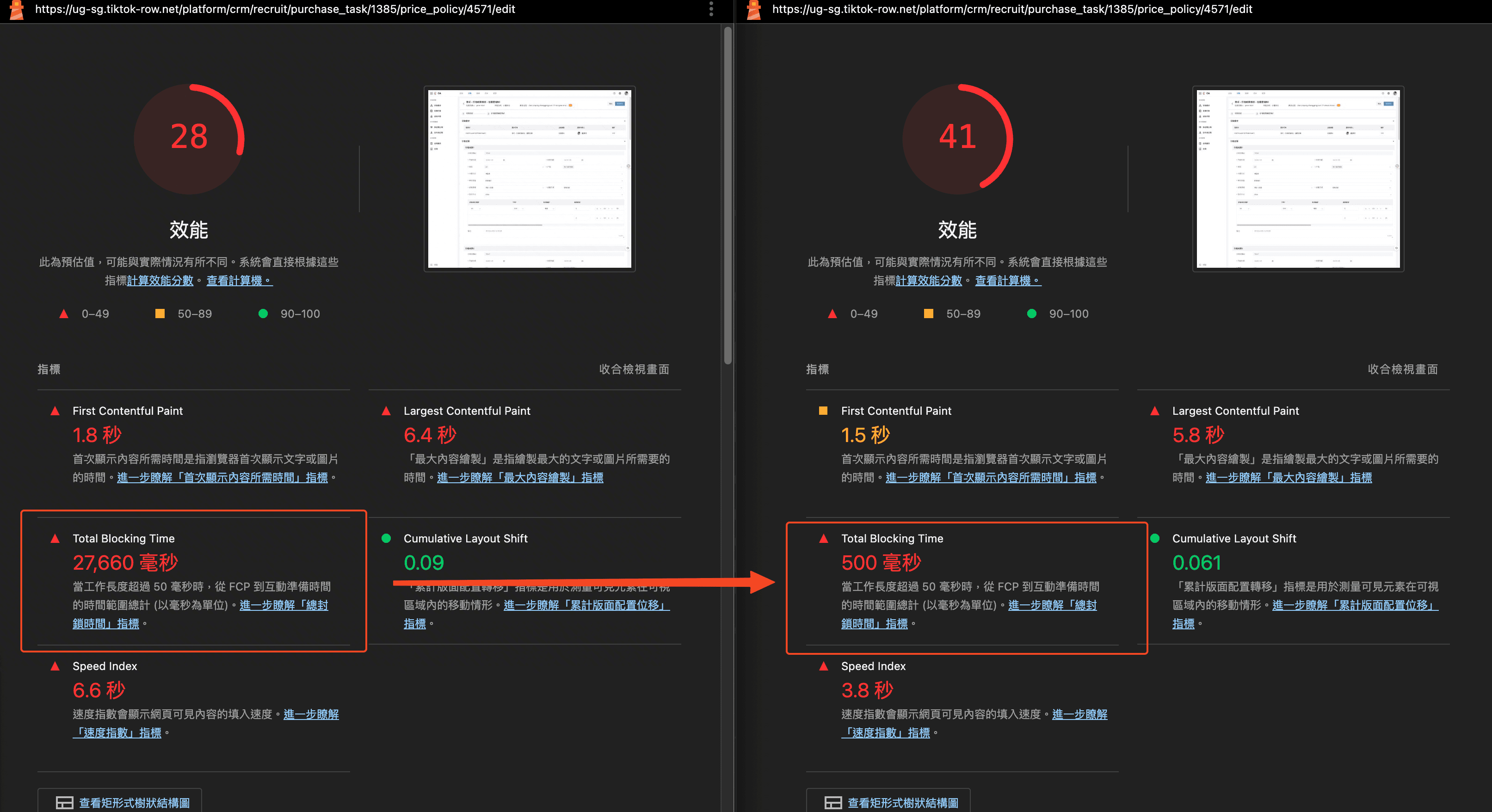1492x812 pixels.
Task: Open the three-dot options menu on the left report
Action: pyautogui.click(x=711, y=9)
